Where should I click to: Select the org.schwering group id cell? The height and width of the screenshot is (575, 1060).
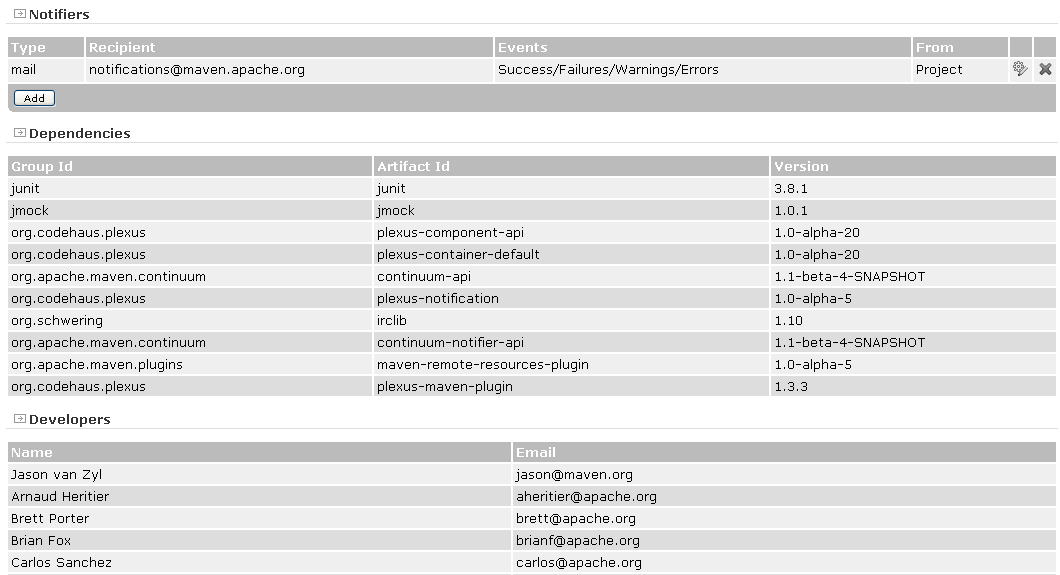(57, 321)
